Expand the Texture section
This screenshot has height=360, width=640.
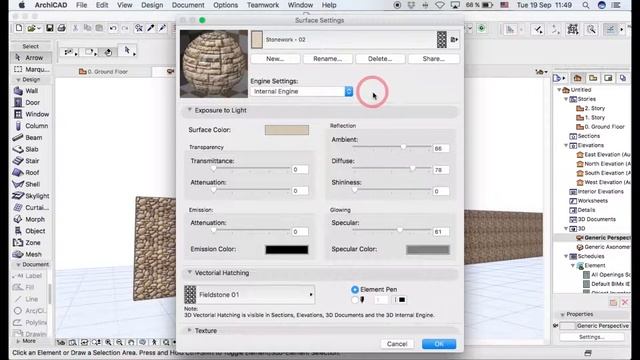pyautogui.click(x=189, y=330)
